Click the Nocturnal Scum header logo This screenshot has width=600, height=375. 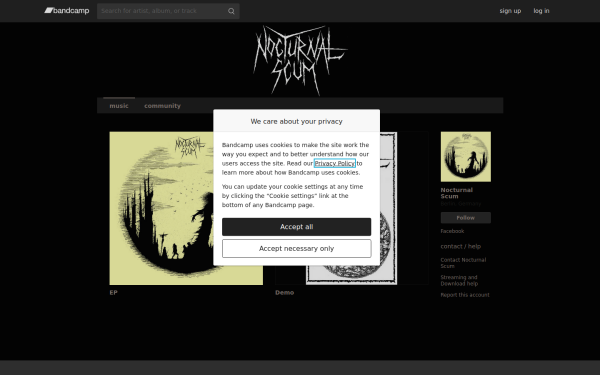300,60
